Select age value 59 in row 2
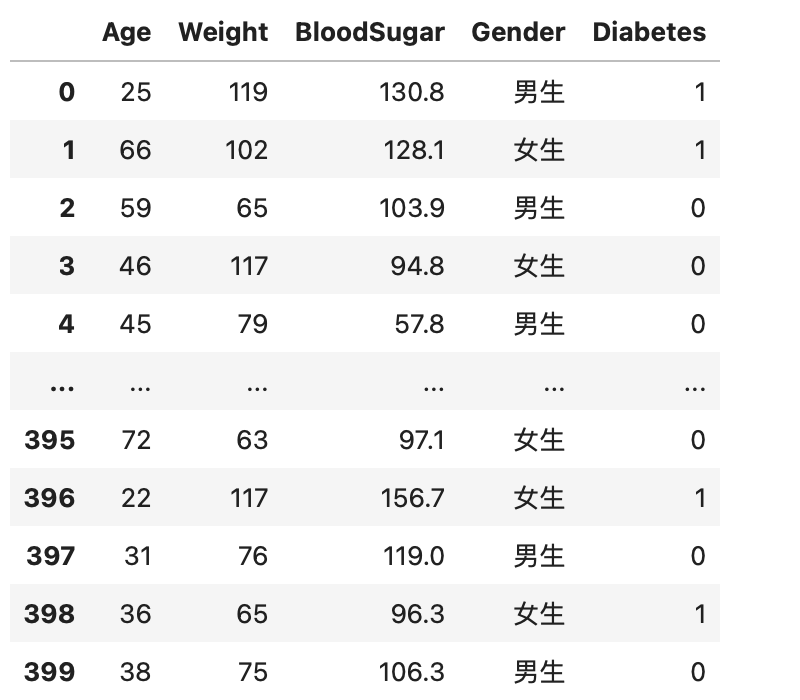This screenshot has height=700, width=800. coord(136,208)
